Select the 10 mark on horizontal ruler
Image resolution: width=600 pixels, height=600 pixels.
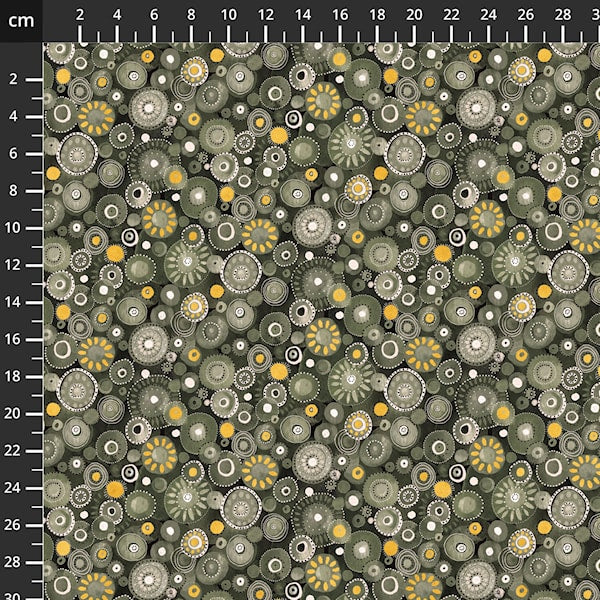pyautogui.click(x=228, y=15)
